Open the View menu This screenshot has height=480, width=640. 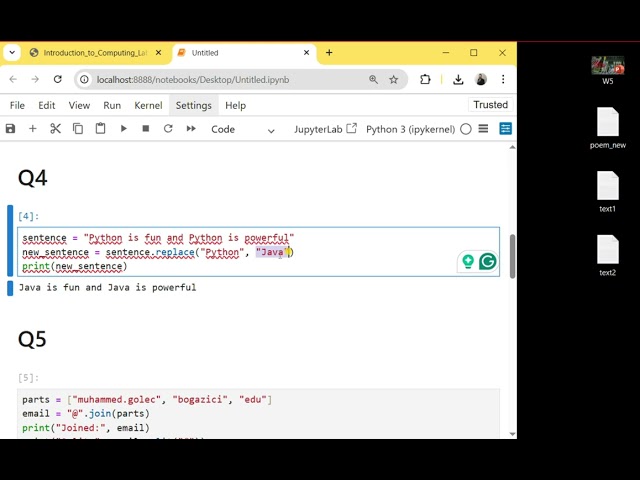[x=79, y=106]
